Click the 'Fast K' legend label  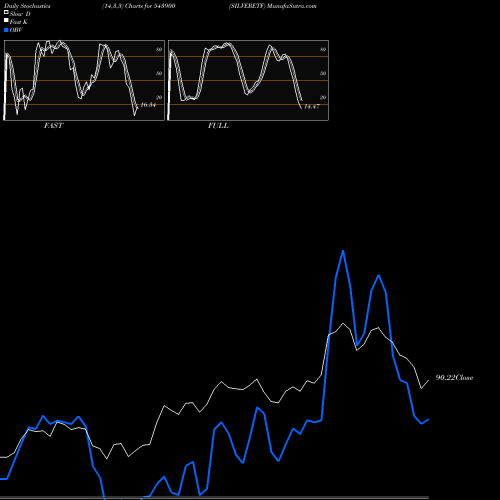pyautogui.click(x=19, y=22)
